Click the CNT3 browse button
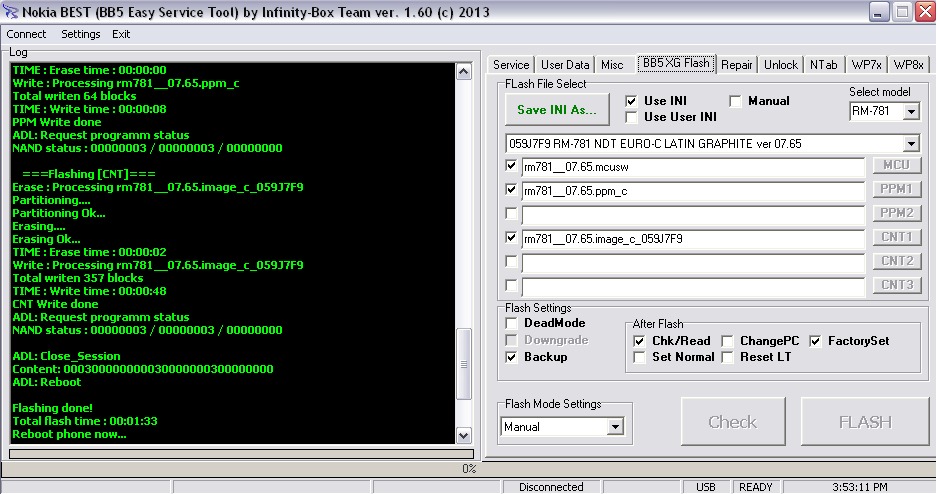 point(896,284)
